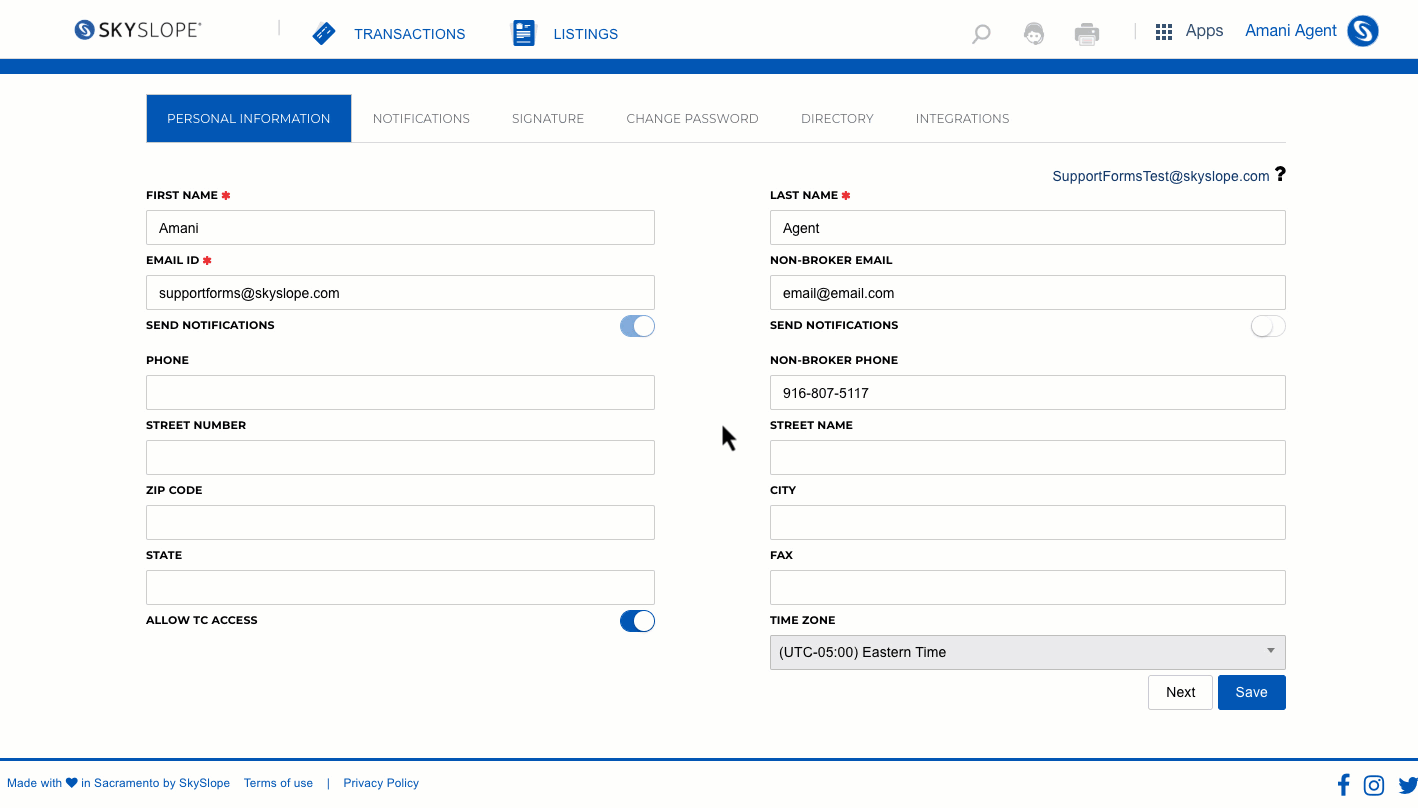Click the Zip Code input field
The height and width of the screenshot is (808, 1418).
(400, 522)
